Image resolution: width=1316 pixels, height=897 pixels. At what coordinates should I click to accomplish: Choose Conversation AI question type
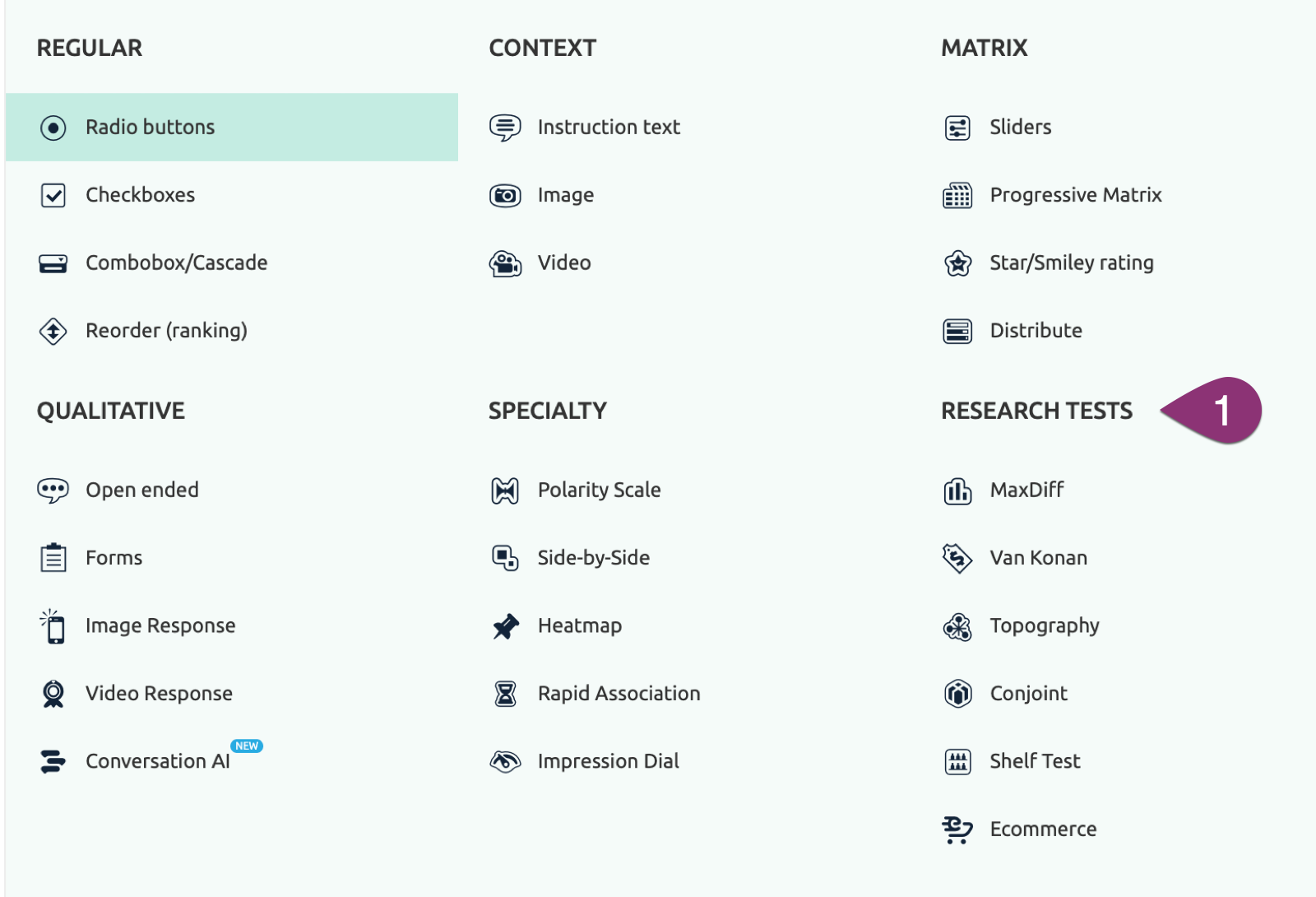[x=157, y=762]
